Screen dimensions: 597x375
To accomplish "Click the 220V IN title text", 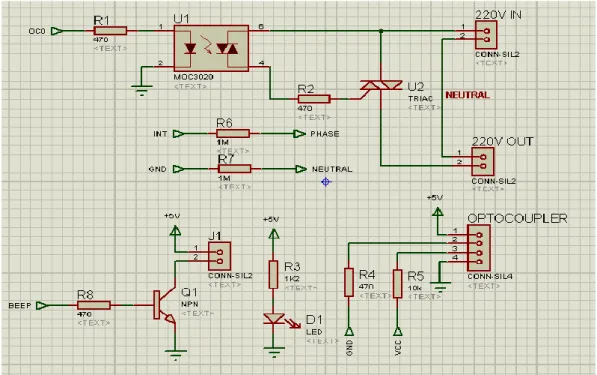I will 498,15.
